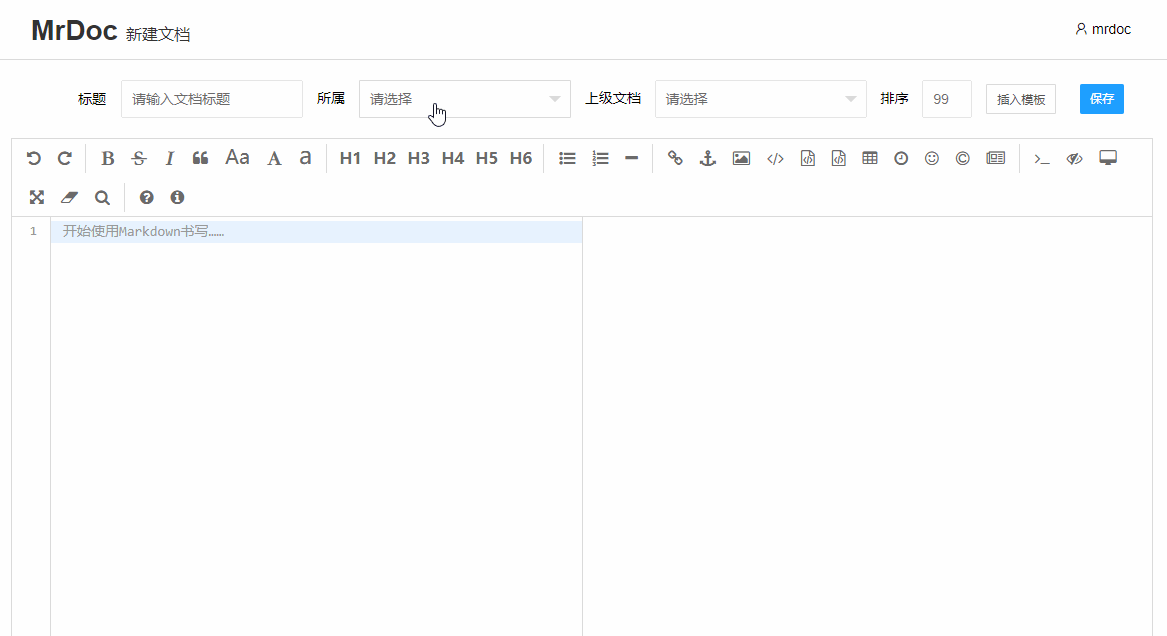Expand the 上级文档 dropdown list

(760, 99)
